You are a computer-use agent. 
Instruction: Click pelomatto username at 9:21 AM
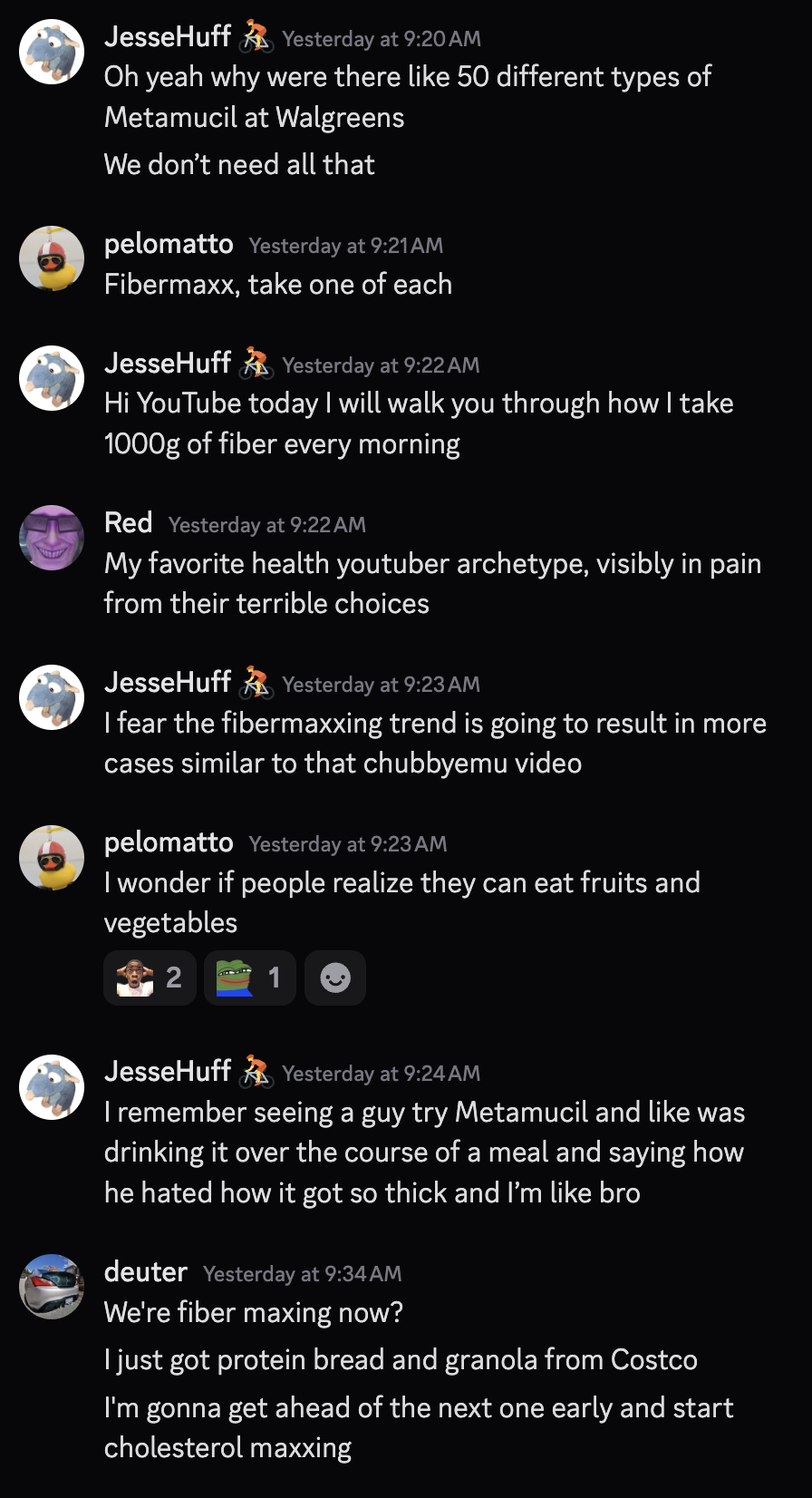click(x=169, y=244)
